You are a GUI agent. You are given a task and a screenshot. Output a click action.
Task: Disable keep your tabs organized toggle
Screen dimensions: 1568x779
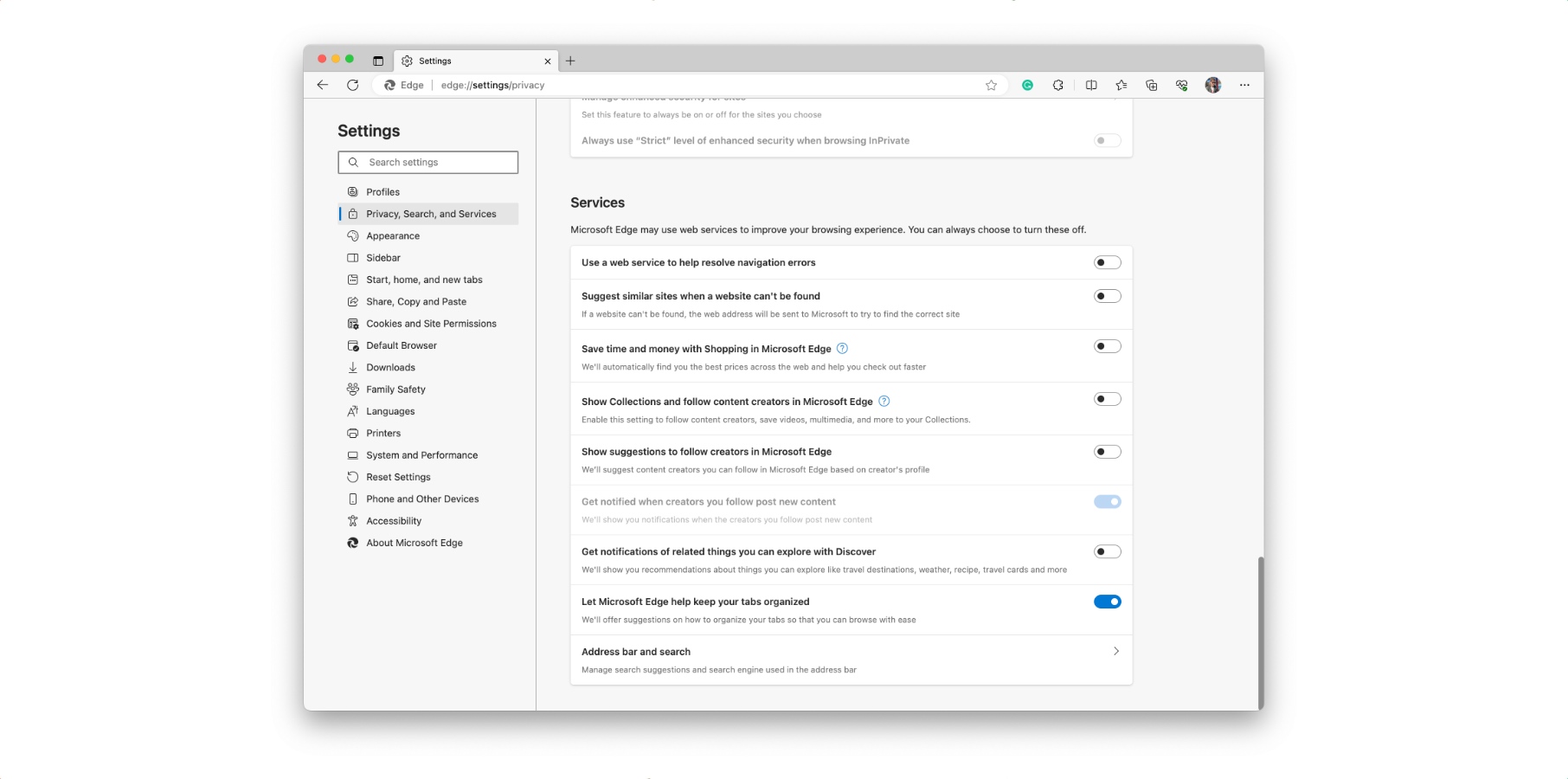(1107, 602)
